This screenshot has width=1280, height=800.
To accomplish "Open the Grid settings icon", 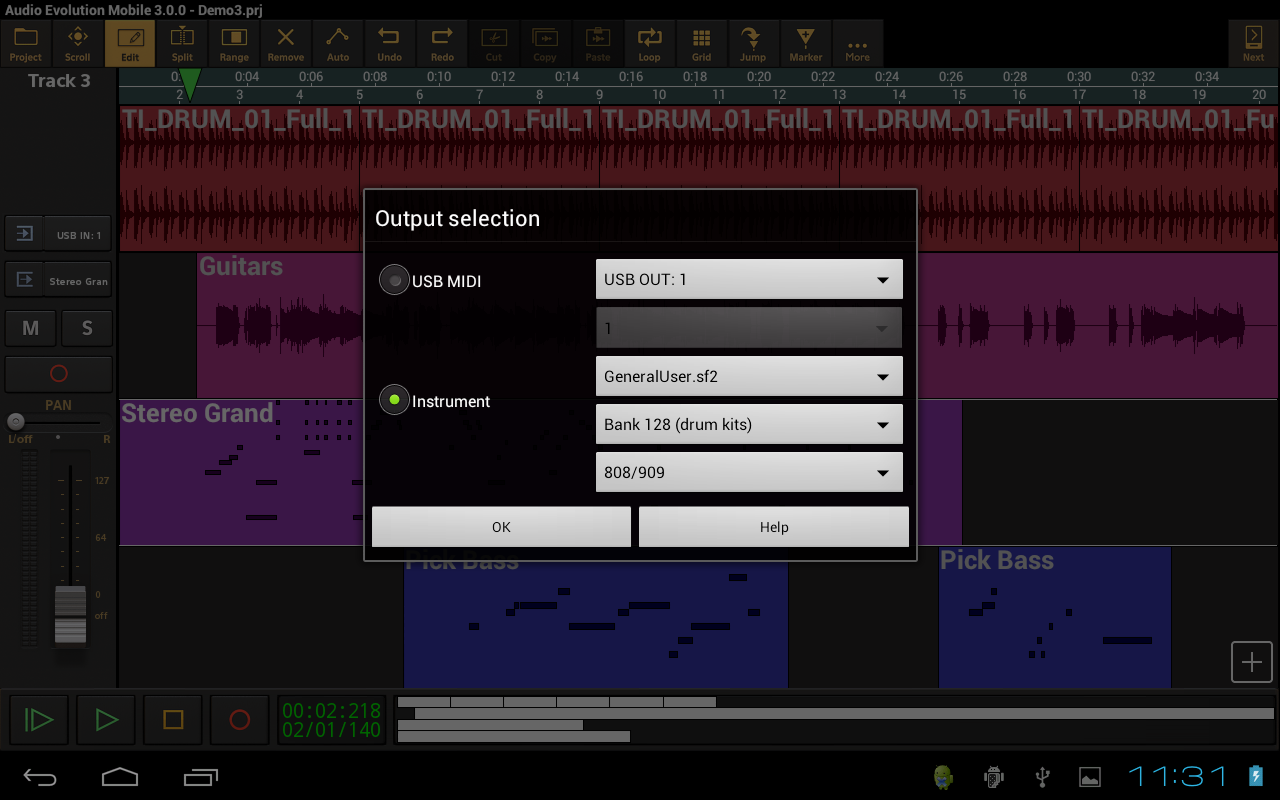I will [x=701, y=43].
